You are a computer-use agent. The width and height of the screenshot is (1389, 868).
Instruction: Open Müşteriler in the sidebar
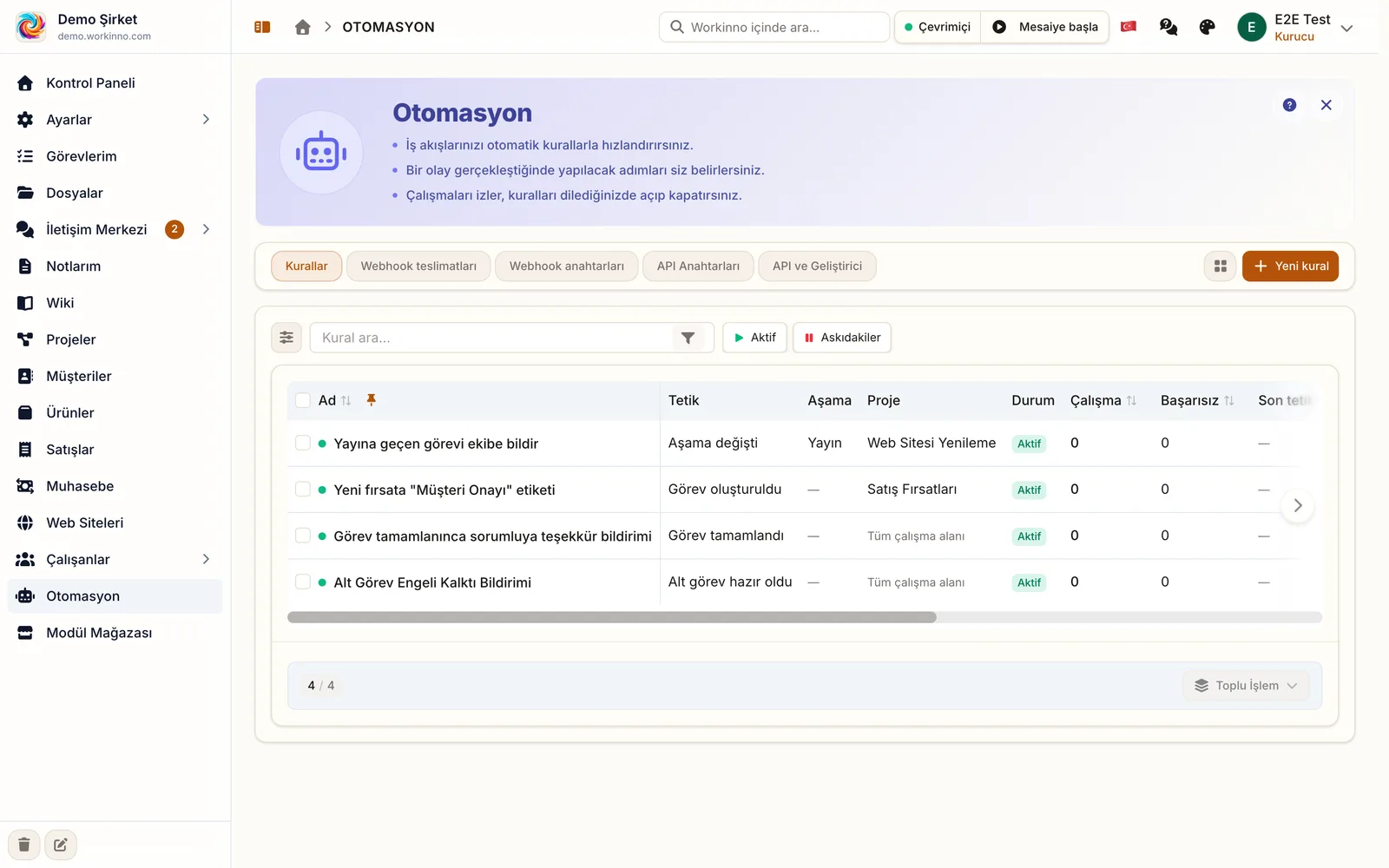point(115,376)
